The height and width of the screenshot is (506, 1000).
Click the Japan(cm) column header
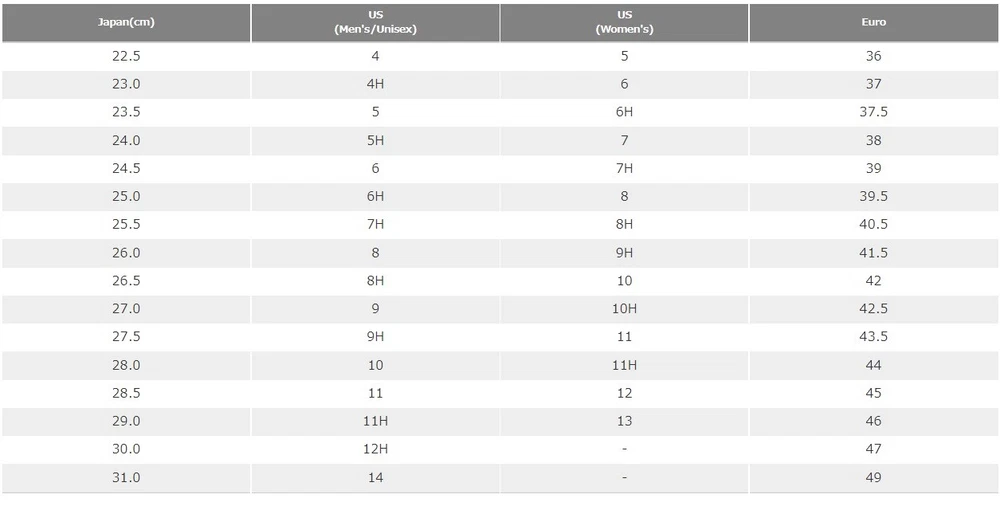[x=126, y=22]
